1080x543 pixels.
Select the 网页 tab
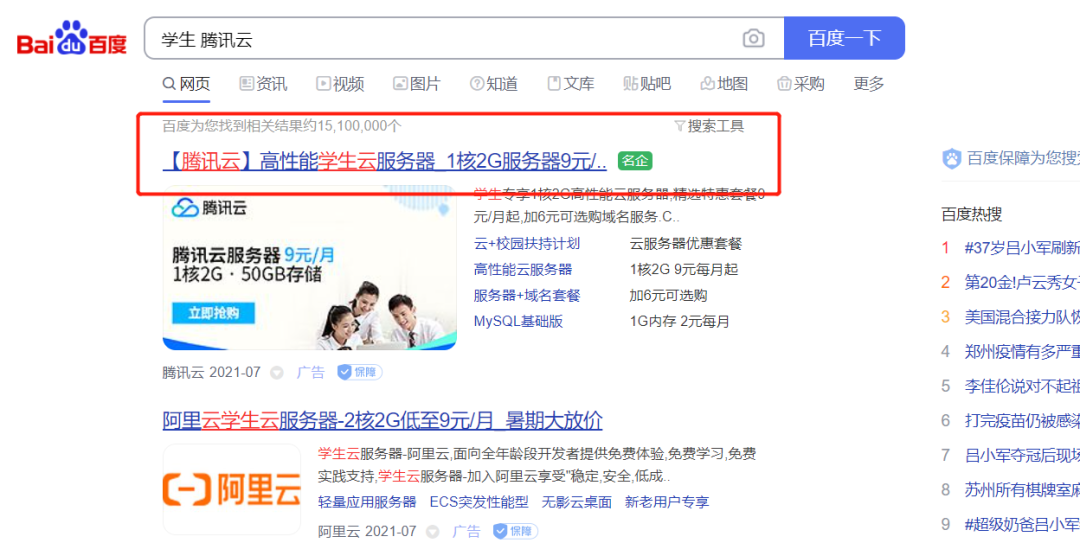pyautogui.click(x=186, y=84)
